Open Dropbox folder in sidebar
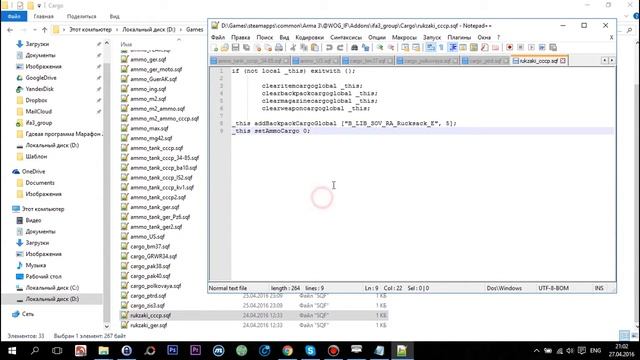 (36, 100)
